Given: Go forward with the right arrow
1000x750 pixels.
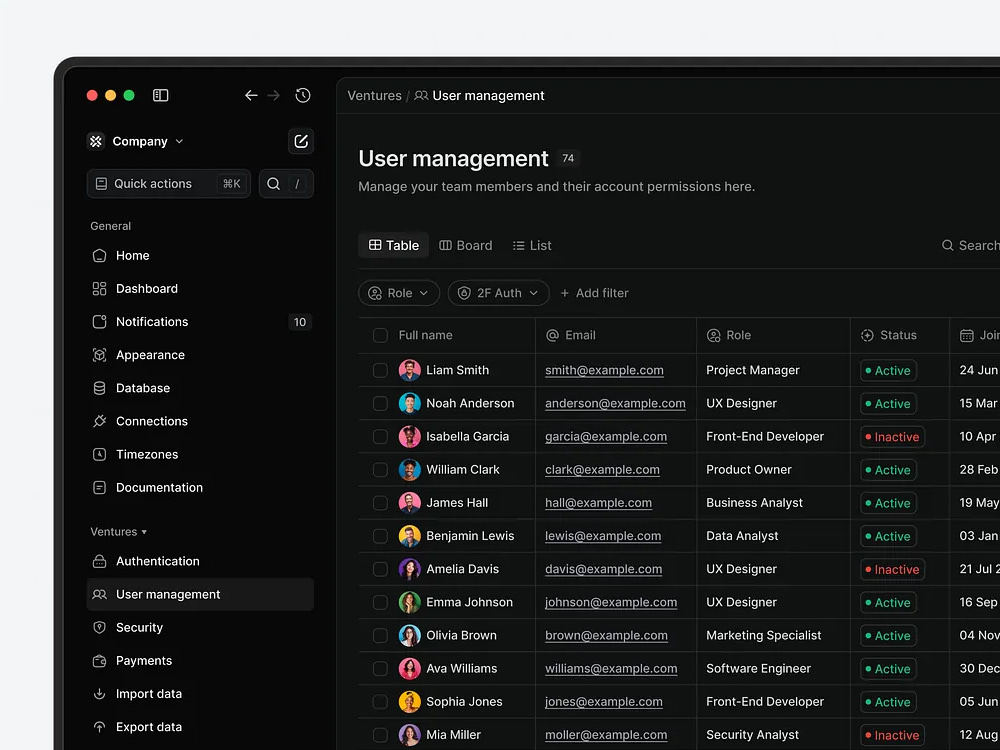Looking at the screenshot, I should tap(274, 95).
